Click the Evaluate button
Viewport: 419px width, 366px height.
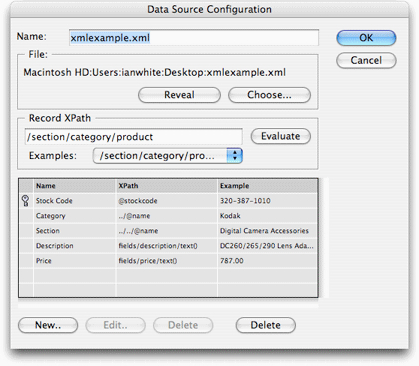point(280,136)
